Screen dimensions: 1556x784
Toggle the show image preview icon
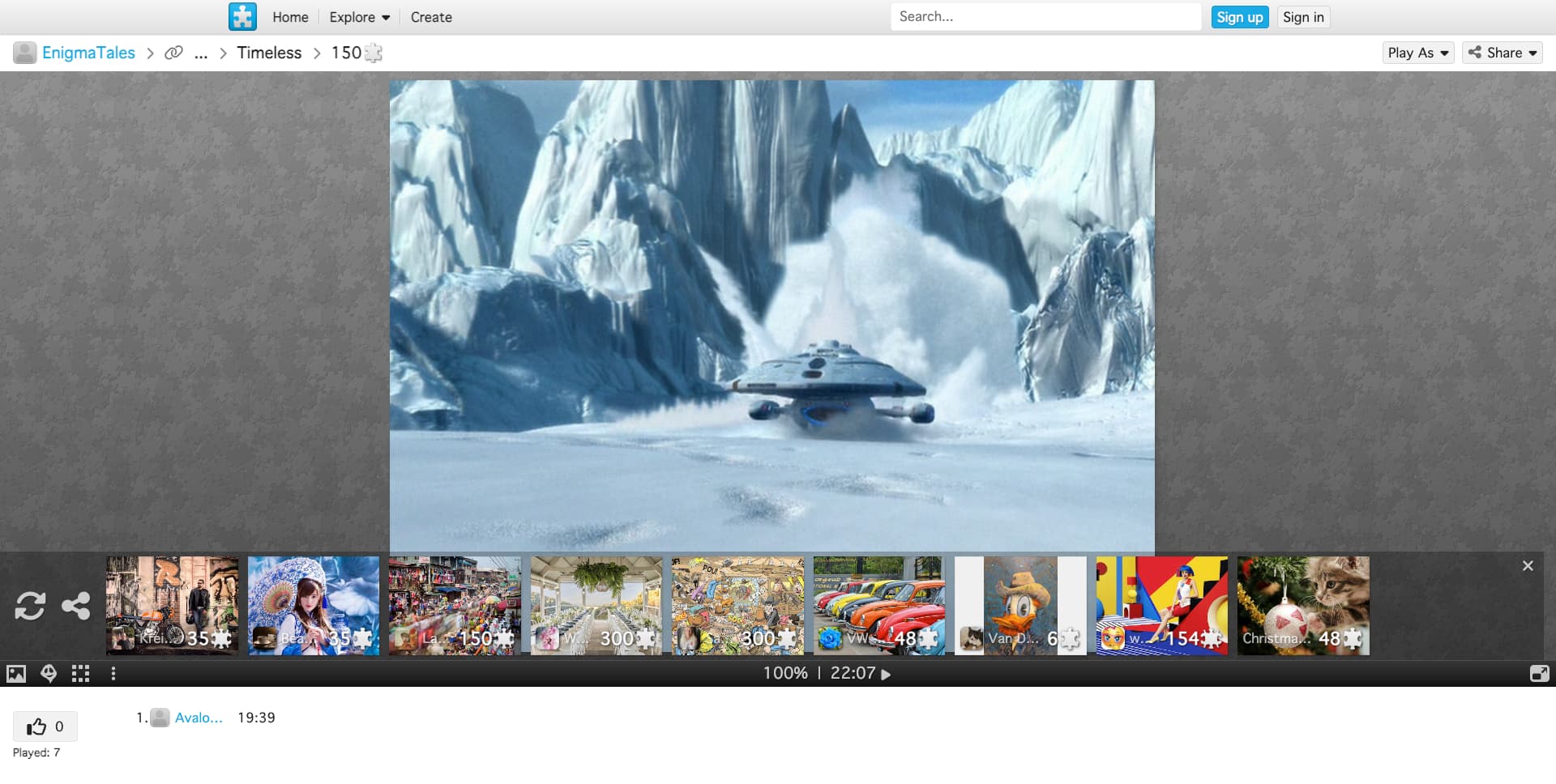pyautogui.click(x=16, y=674)
